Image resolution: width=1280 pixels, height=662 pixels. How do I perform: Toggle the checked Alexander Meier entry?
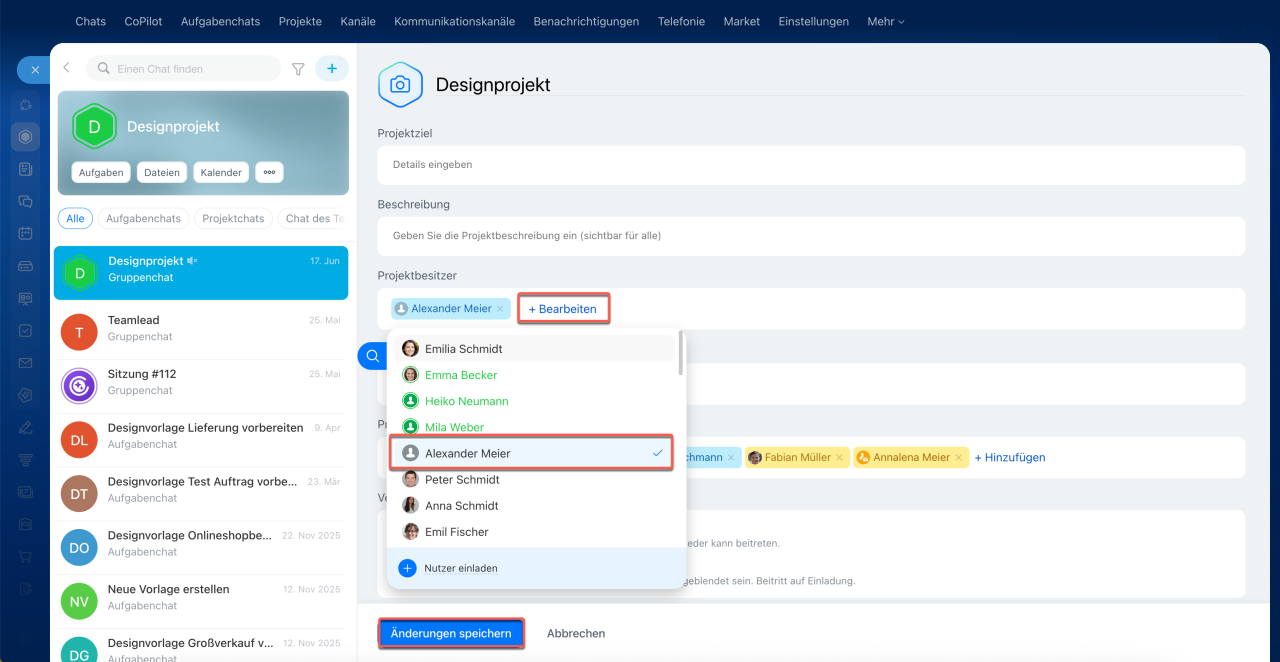[x=531, y=453]
